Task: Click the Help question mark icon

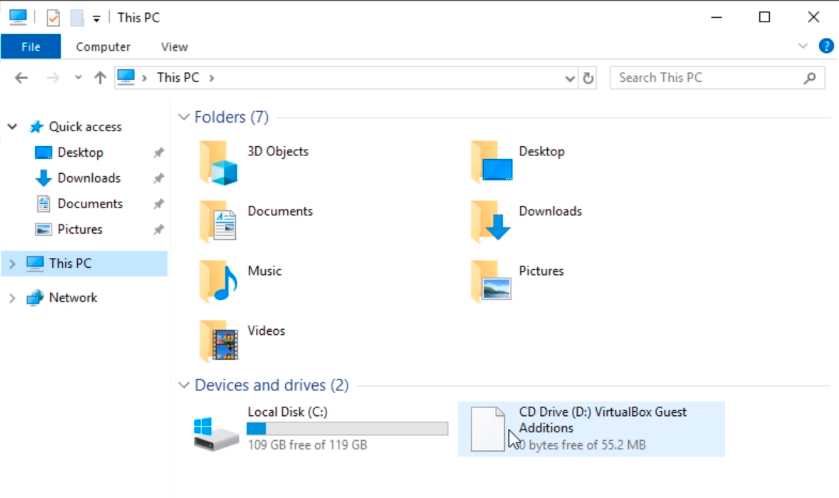Action: (826, 46)
